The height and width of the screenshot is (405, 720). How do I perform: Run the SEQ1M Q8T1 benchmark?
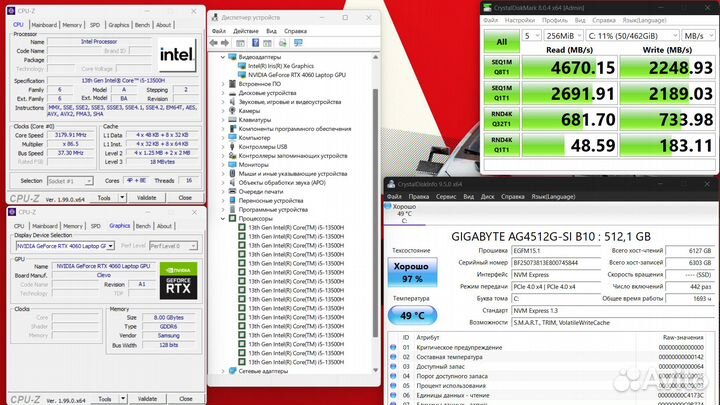501,67
